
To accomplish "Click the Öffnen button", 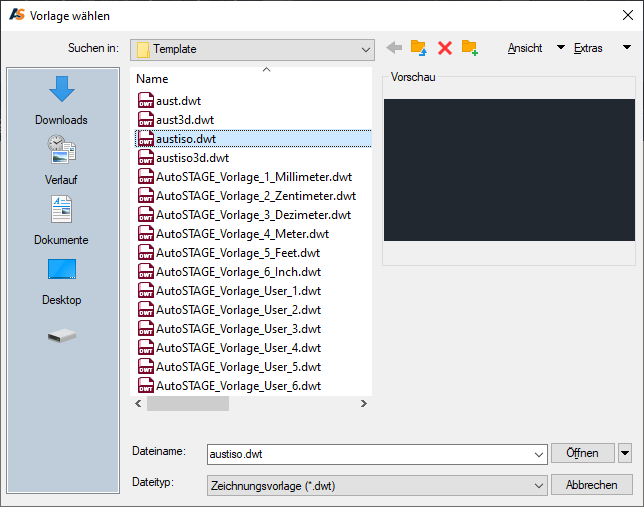I will click(x=582, y=453).
